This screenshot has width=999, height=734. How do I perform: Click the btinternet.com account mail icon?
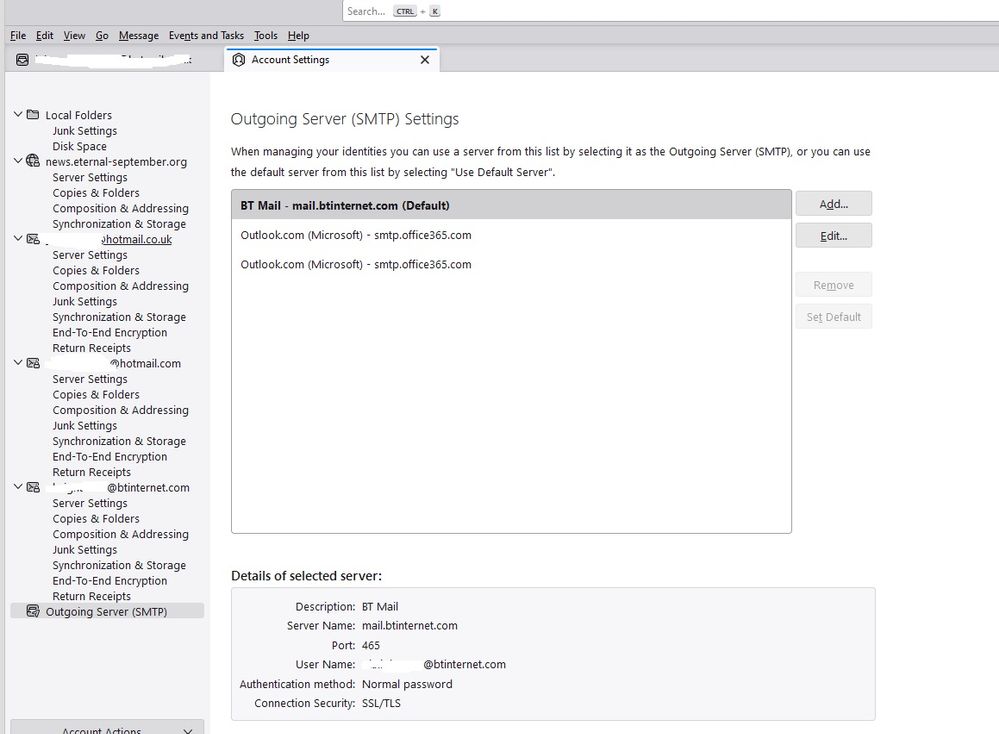(34, 487)
